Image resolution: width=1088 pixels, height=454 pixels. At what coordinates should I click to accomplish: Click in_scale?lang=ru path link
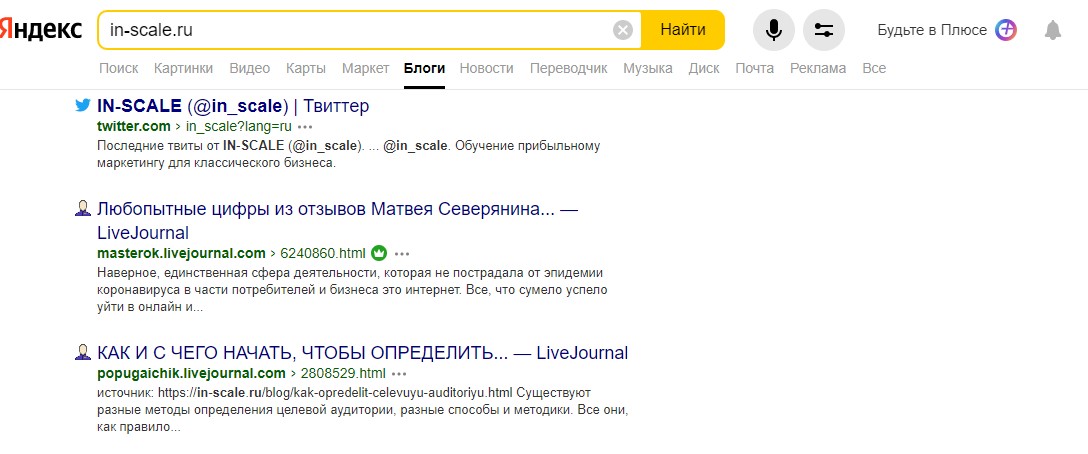point(239,126)
